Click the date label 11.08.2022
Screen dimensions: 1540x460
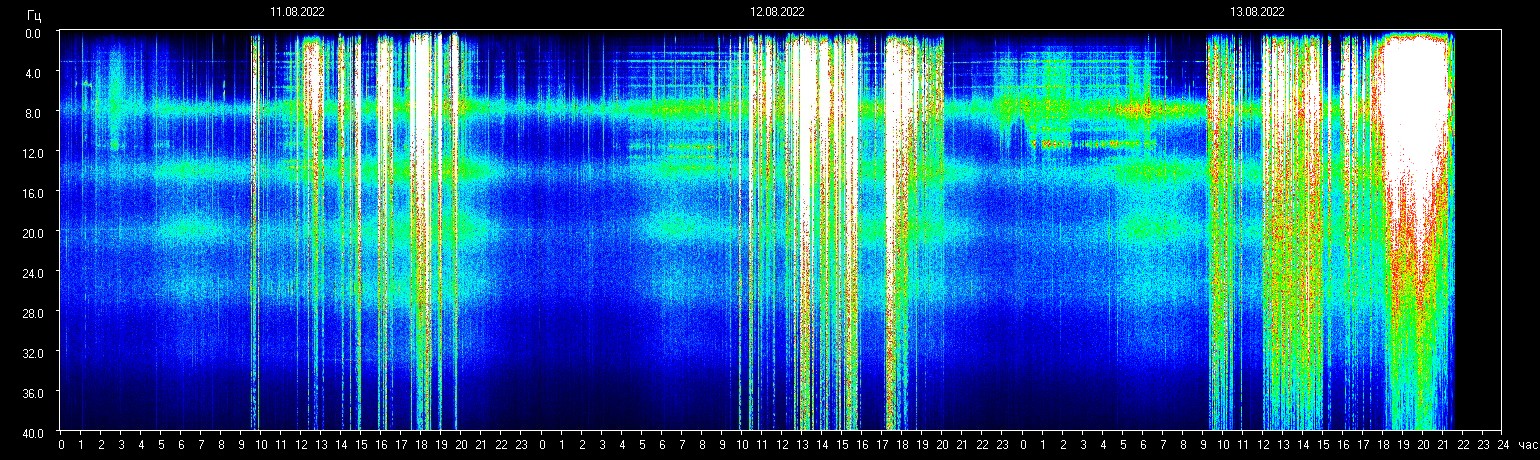(x=297, y=12)
